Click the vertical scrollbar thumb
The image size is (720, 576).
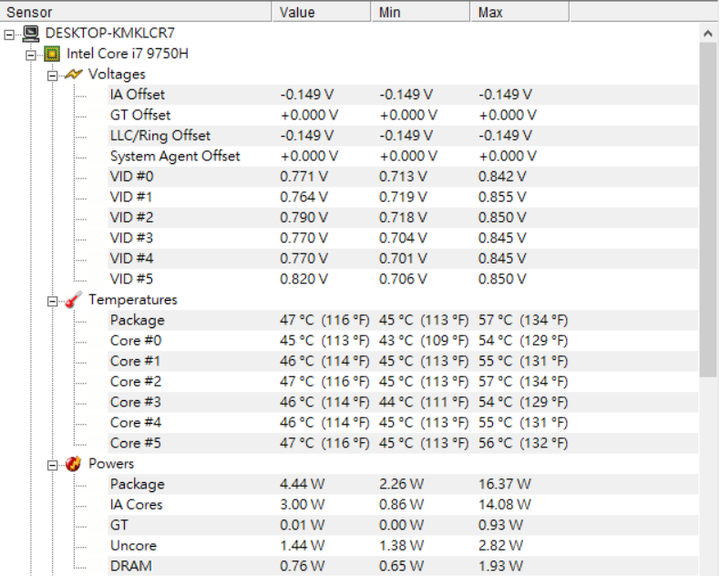[x=708, y=210]
